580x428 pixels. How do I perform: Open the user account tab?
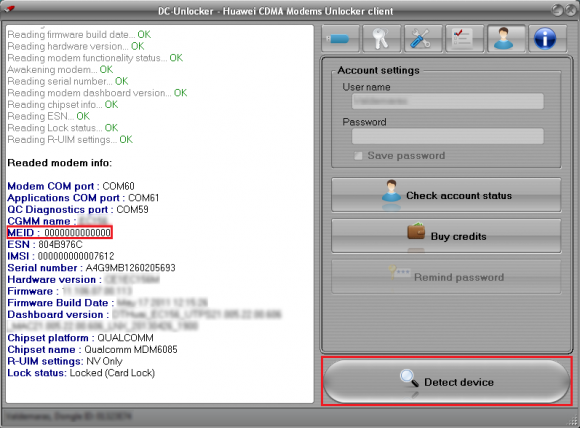pos(506,38)
